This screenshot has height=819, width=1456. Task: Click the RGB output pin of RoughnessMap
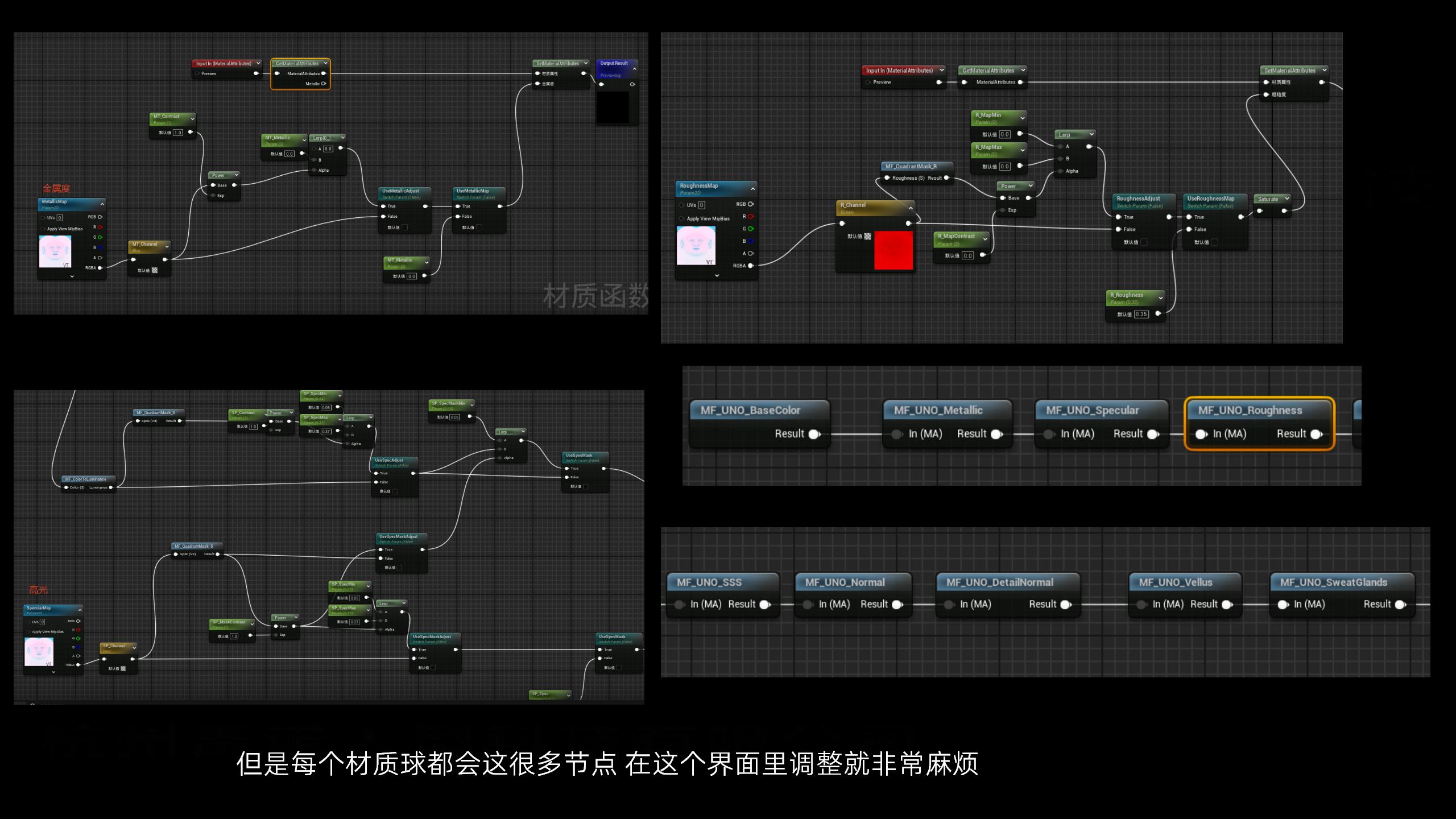751,204
